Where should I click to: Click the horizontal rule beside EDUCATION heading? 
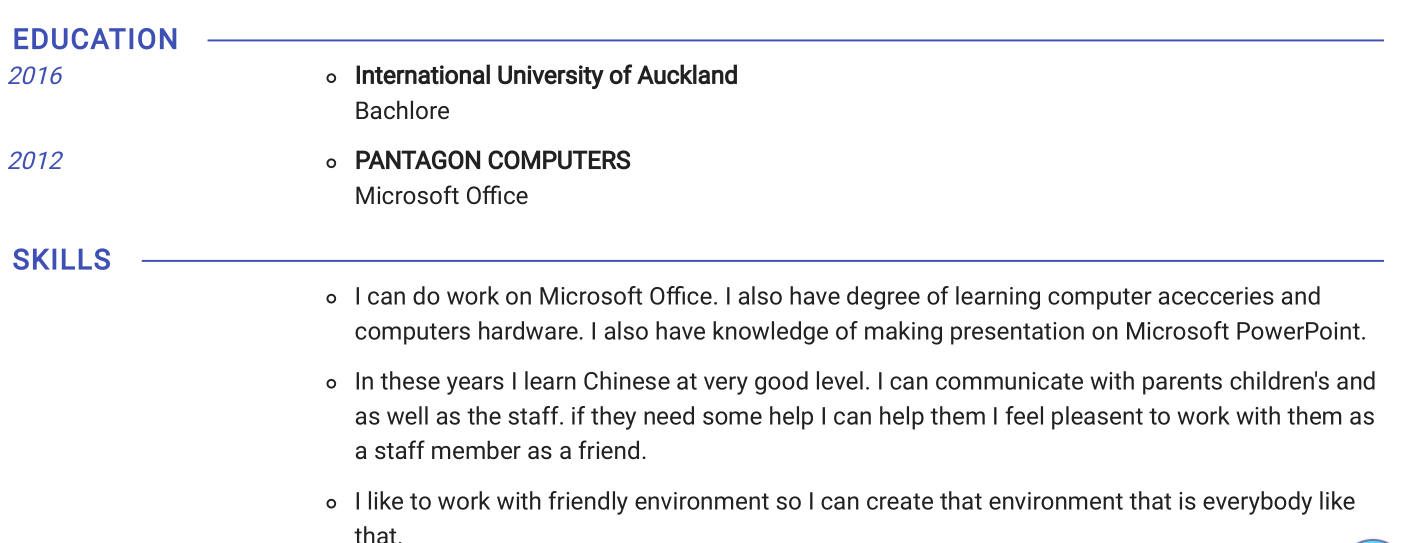[795, 41]
